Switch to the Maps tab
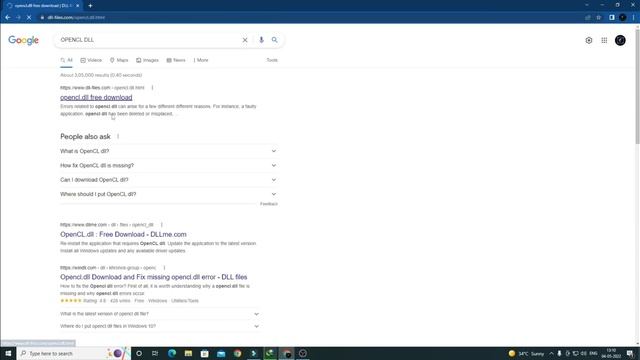Viewport: 640px width, 360px height. (x=119, y=60)
